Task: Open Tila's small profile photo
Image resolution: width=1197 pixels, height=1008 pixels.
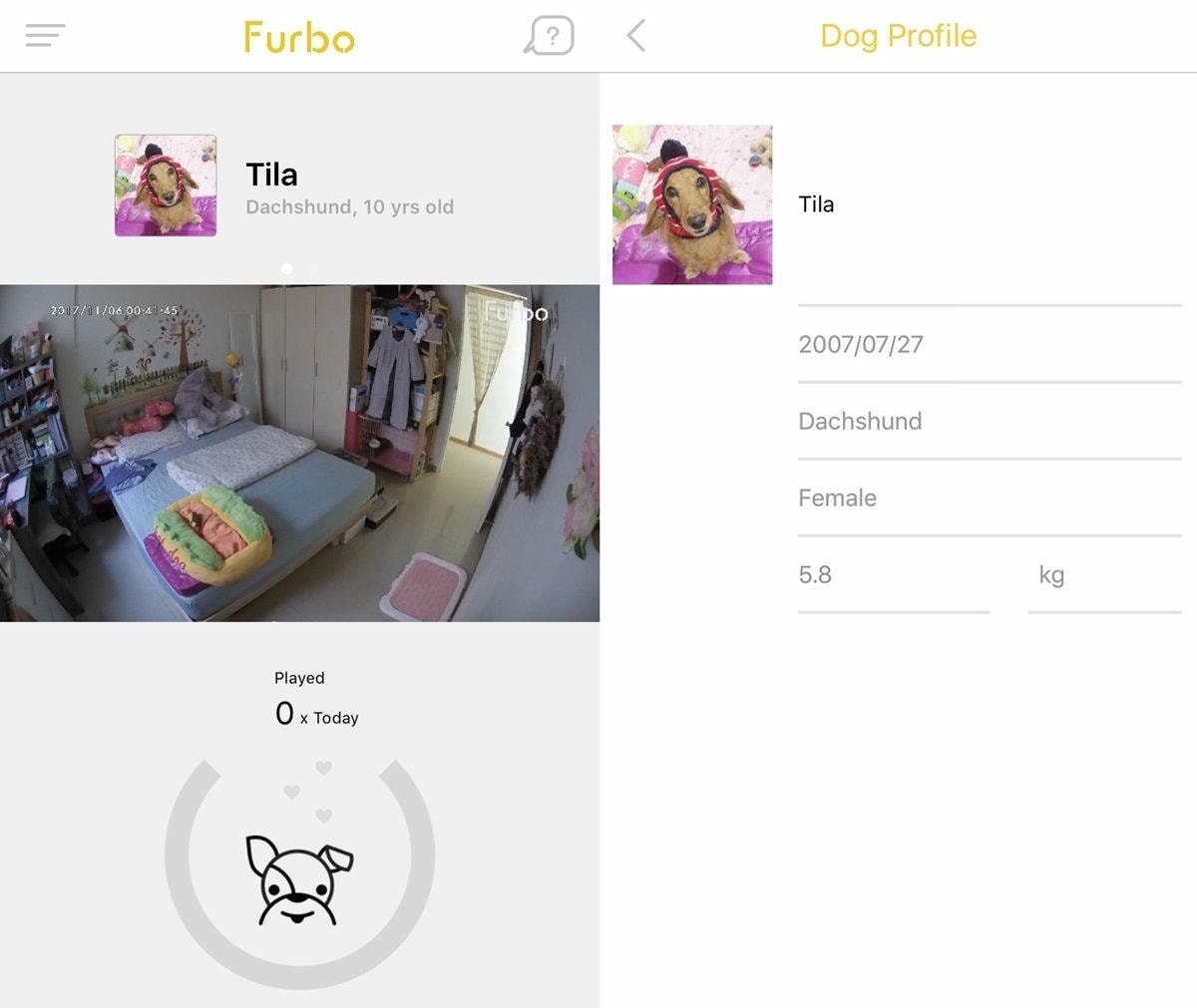Action: (166, 185)
